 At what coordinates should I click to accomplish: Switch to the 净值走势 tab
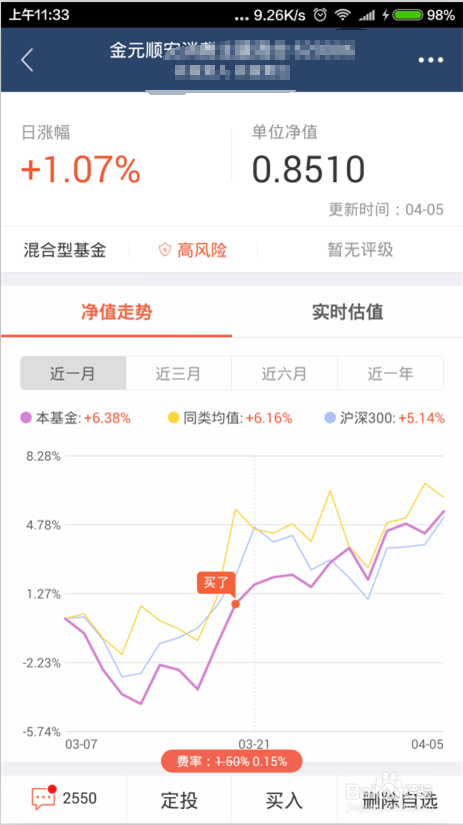pyautogui.click(x=116, y=312)
